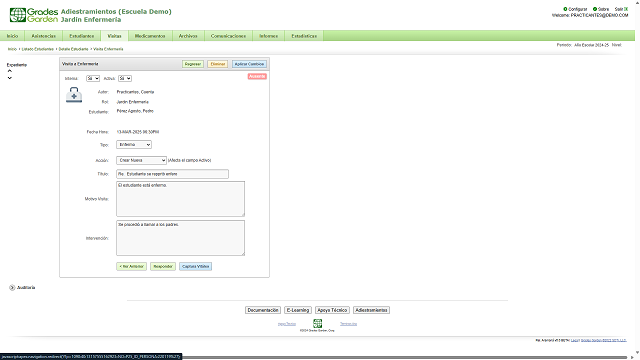Open the Archivos menu tab

188,36
